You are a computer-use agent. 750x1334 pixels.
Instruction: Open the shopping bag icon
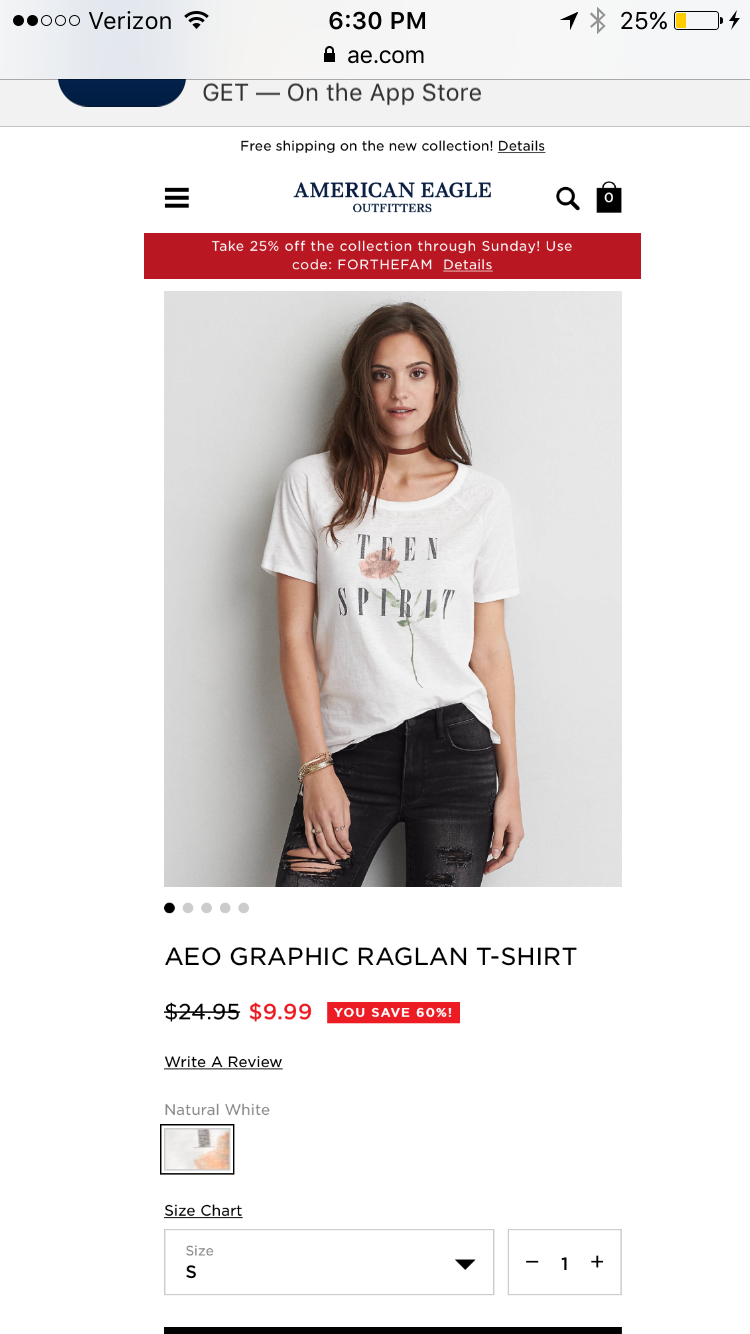pos(609,197)
